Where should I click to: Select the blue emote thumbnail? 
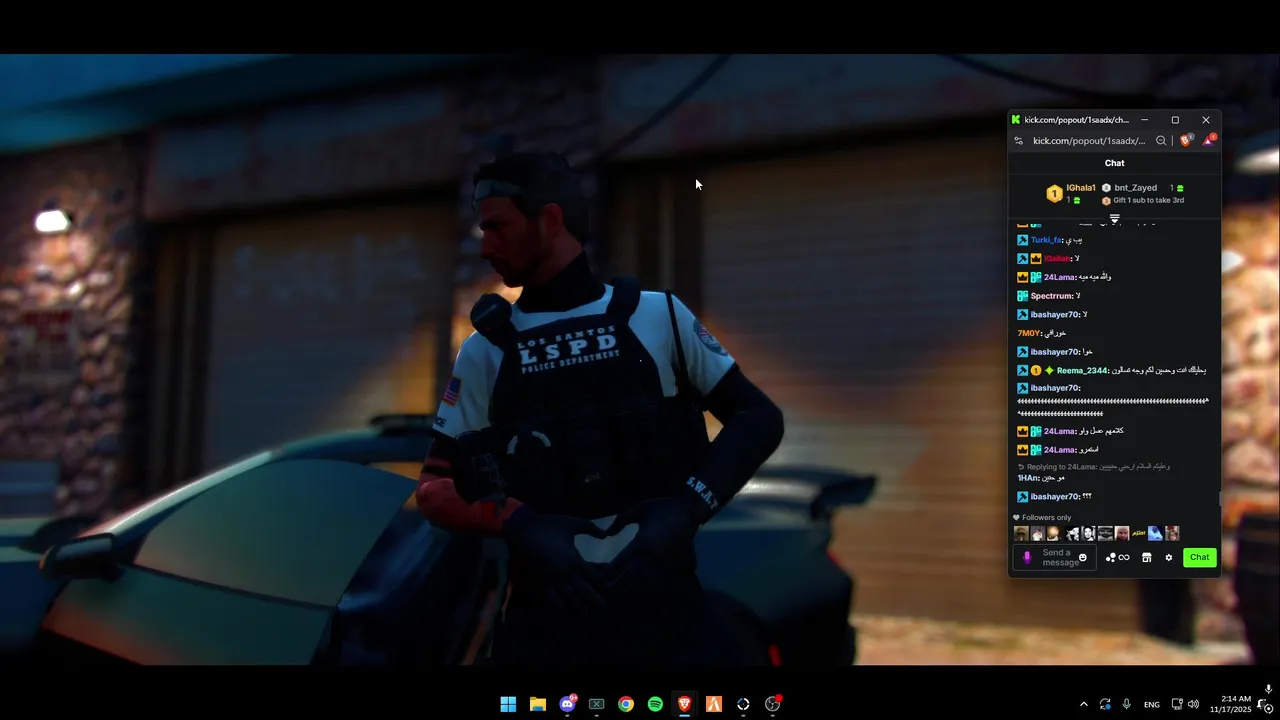point(1155,534)
